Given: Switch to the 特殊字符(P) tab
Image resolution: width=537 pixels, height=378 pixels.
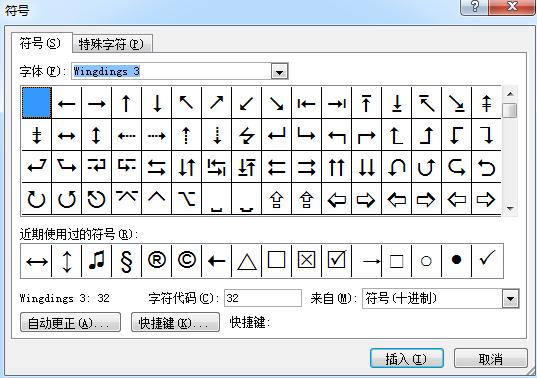Looking at the screenshot, I should [112, 44].
